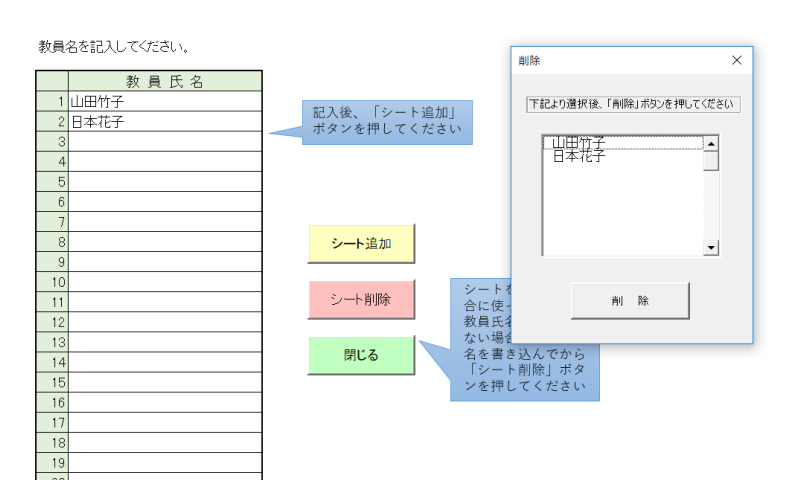Viewport: 800px width, 480px height.
Task: Click the yellow シート追加 button
Action: pos(360,244)
